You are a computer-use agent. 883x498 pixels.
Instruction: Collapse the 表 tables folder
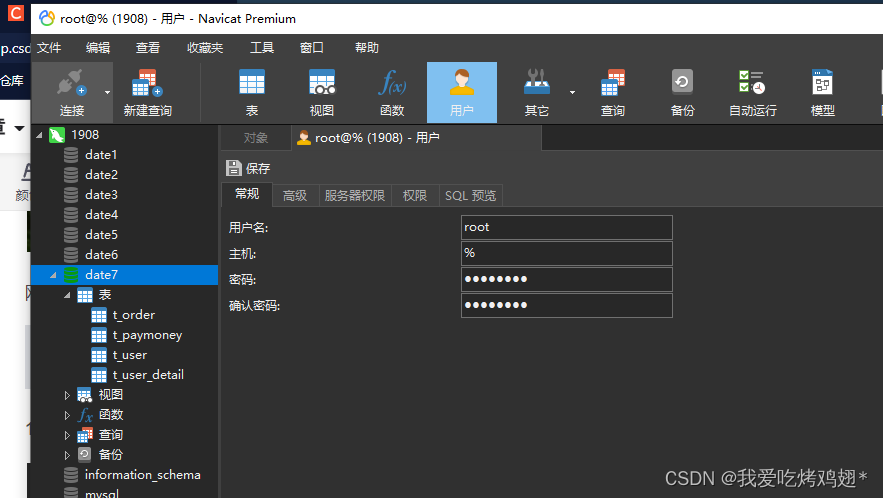(x=67, y=295)
